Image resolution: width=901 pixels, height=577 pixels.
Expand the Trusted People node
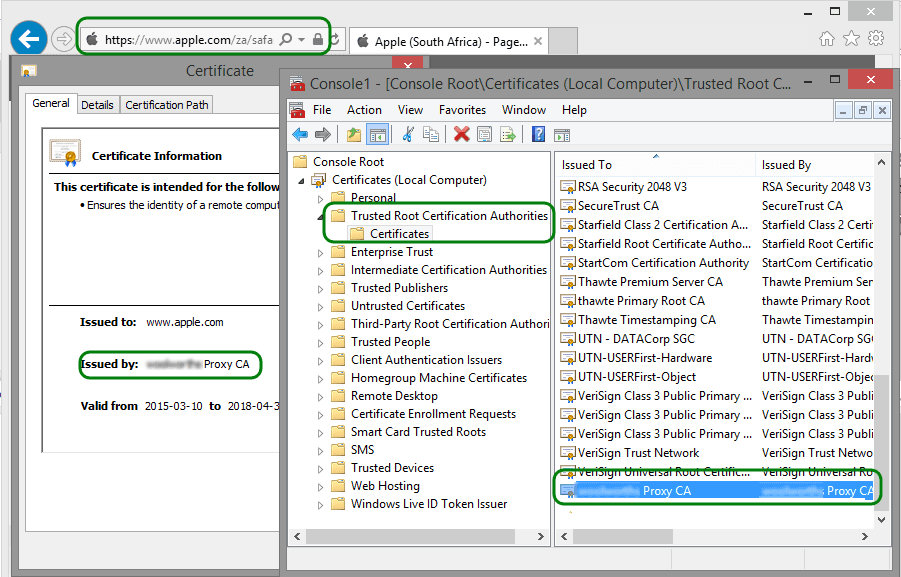coord(321,343)
